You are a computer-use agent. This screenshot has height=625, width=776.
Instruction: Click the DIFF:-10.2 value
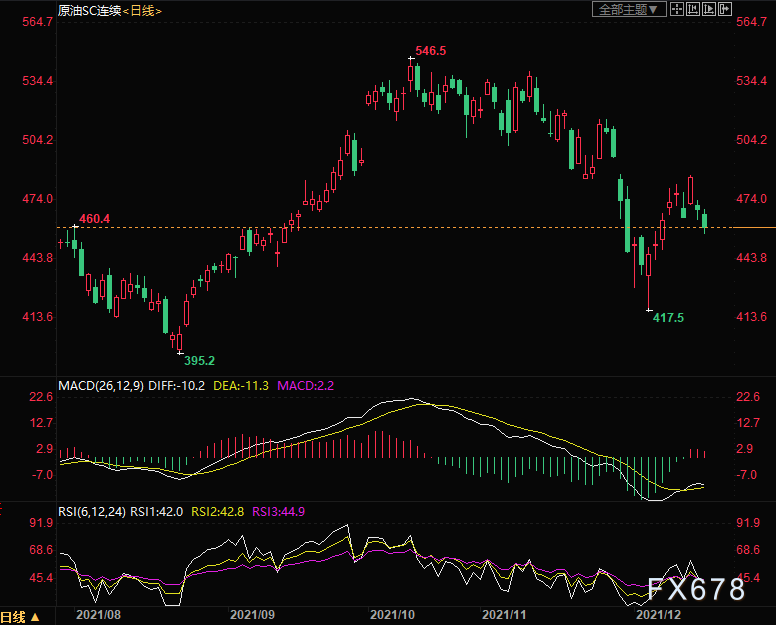(177, 385)
